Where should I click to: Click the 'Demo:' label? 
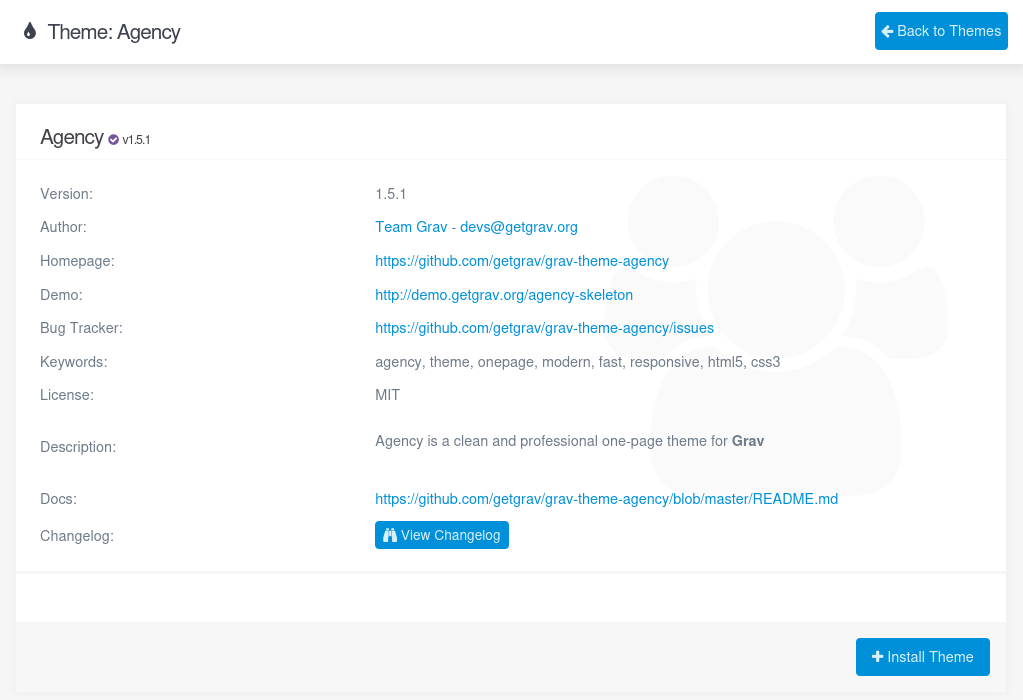pyautogui.click(x=61, y=295)
